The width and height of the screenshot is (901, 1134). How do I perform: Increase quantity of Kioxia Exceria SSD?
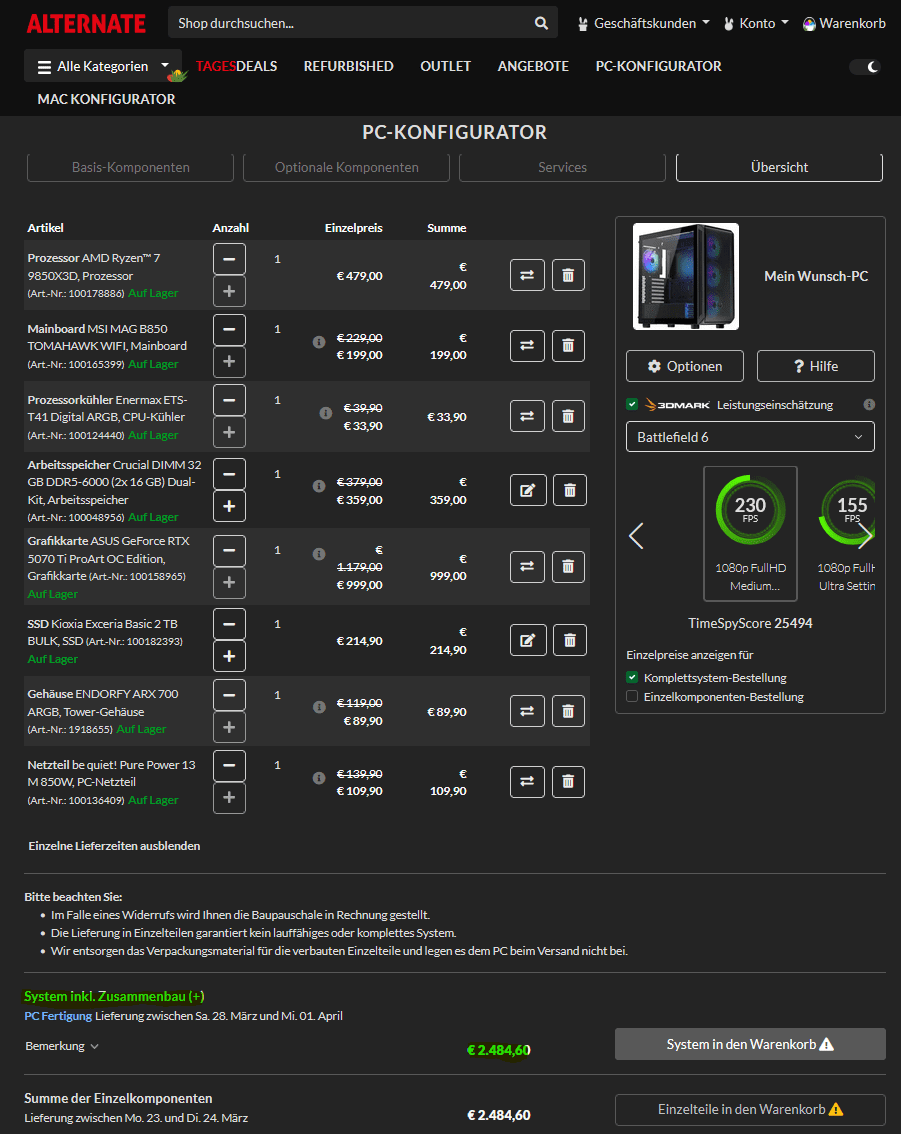[229, 657]
